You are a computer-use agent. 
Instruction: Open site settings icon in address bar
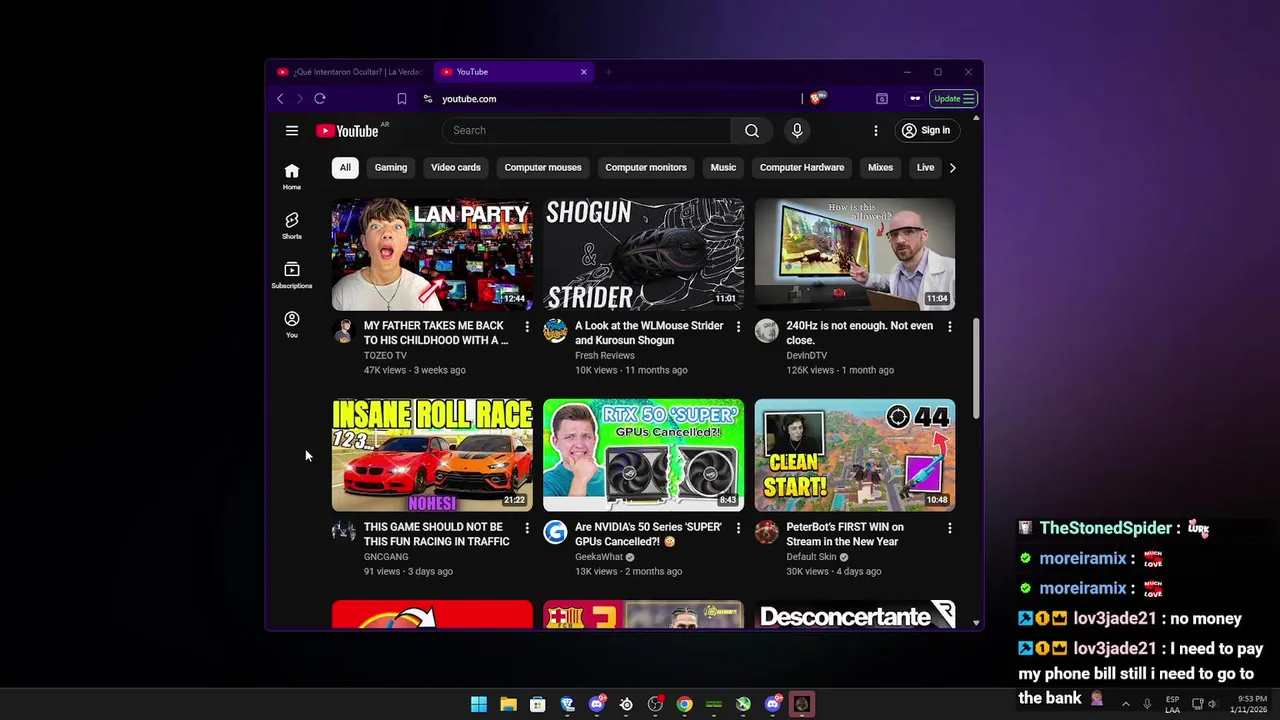coord(428,99)
